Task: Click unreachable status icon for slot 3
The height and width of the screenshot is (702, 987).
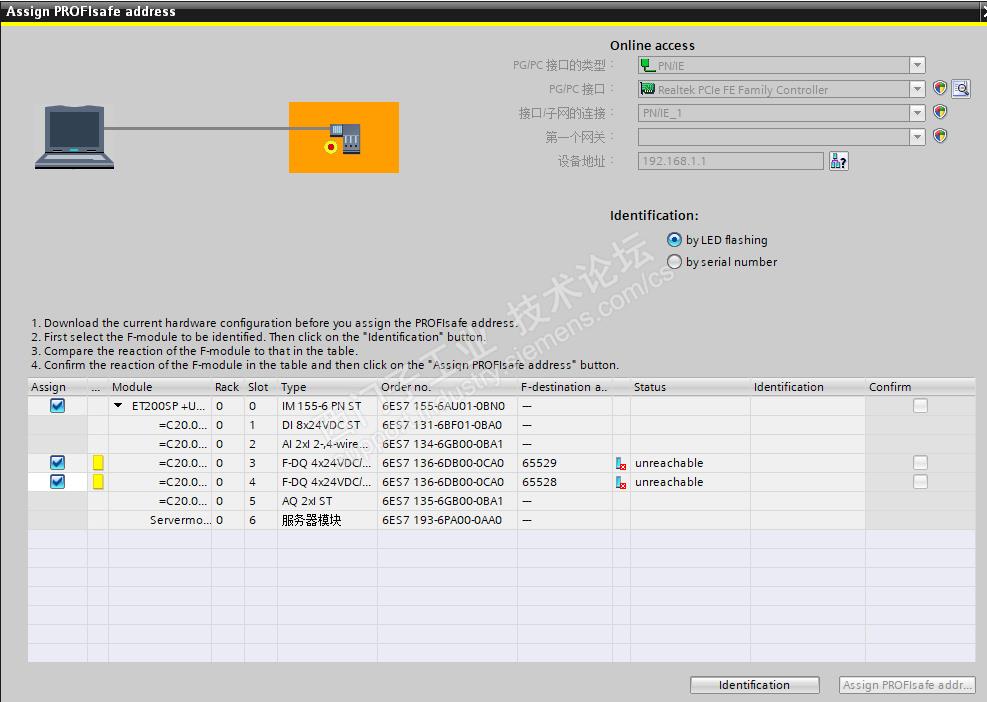Action: [x=621, y=463]
